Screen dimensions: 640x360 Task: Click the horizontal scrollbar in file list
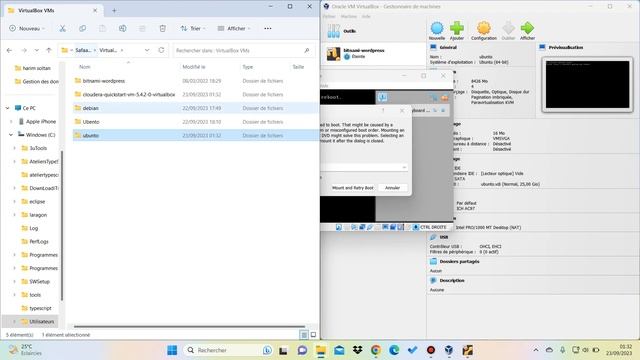[189, 327]
